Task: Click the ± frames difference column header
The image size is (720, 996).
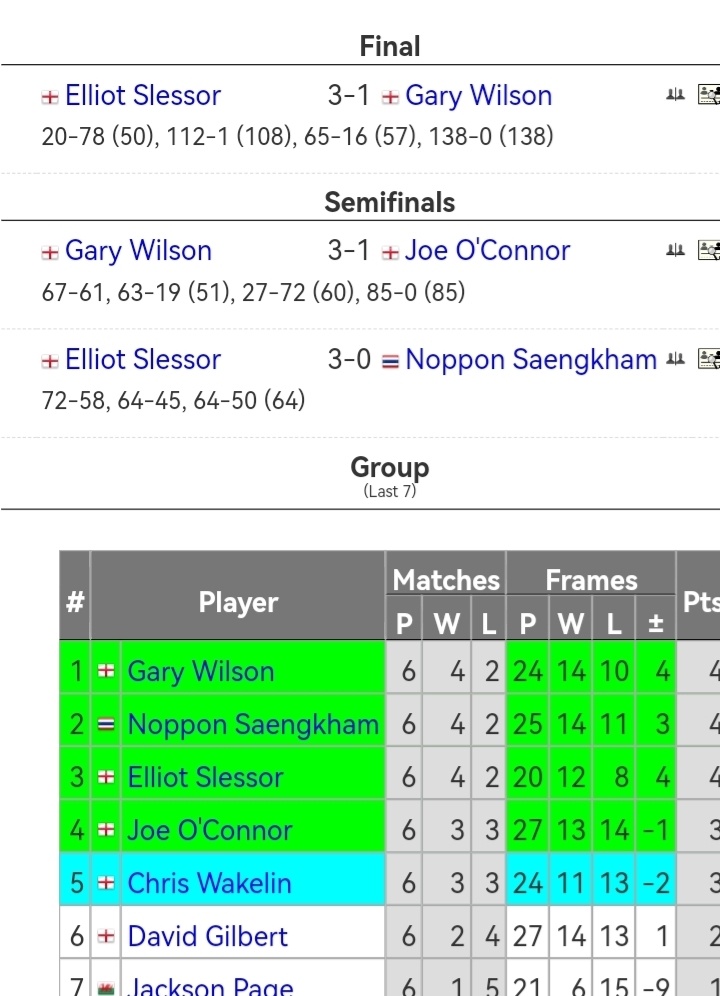Action: point(656,624)
